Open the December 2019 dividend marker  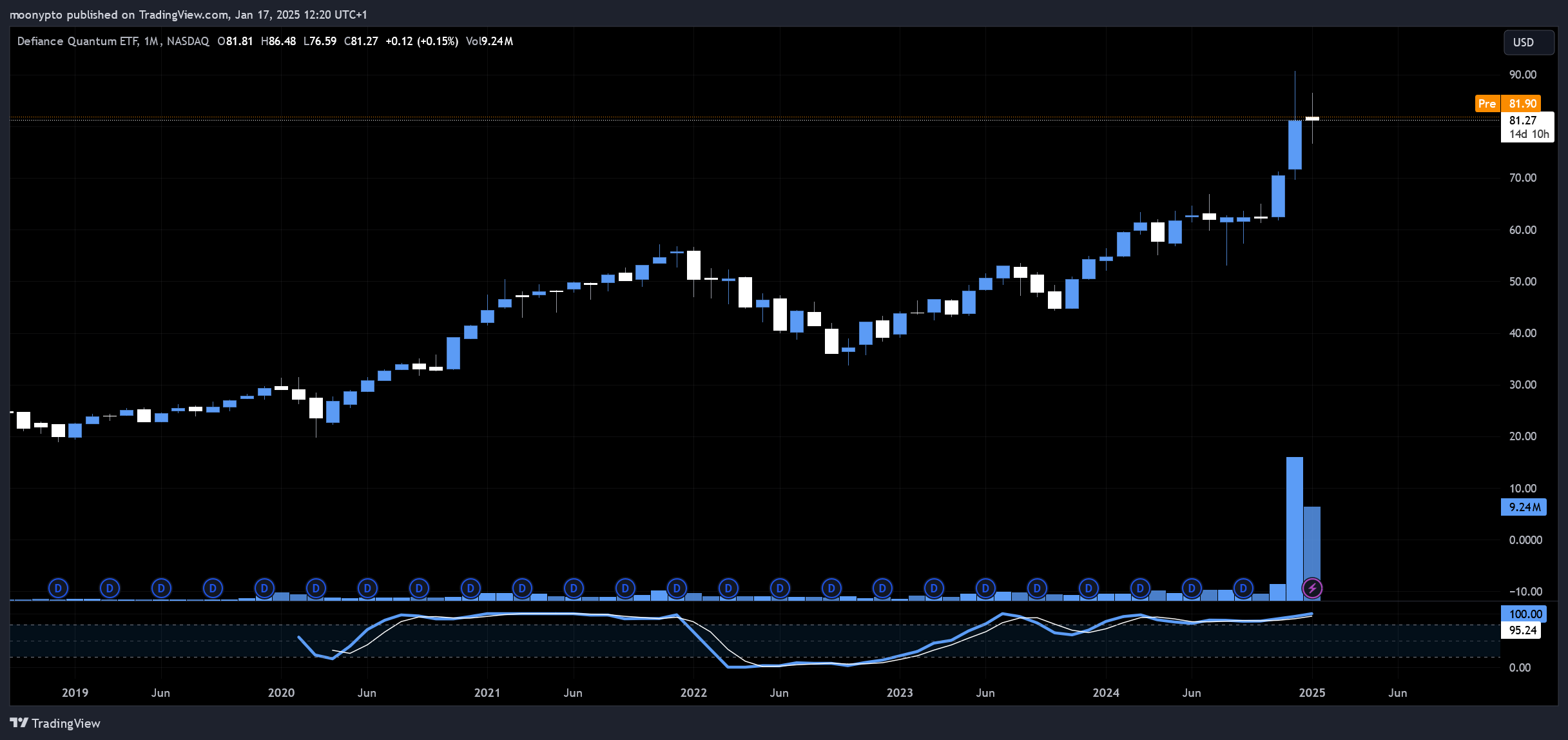[x=264, y=588]
